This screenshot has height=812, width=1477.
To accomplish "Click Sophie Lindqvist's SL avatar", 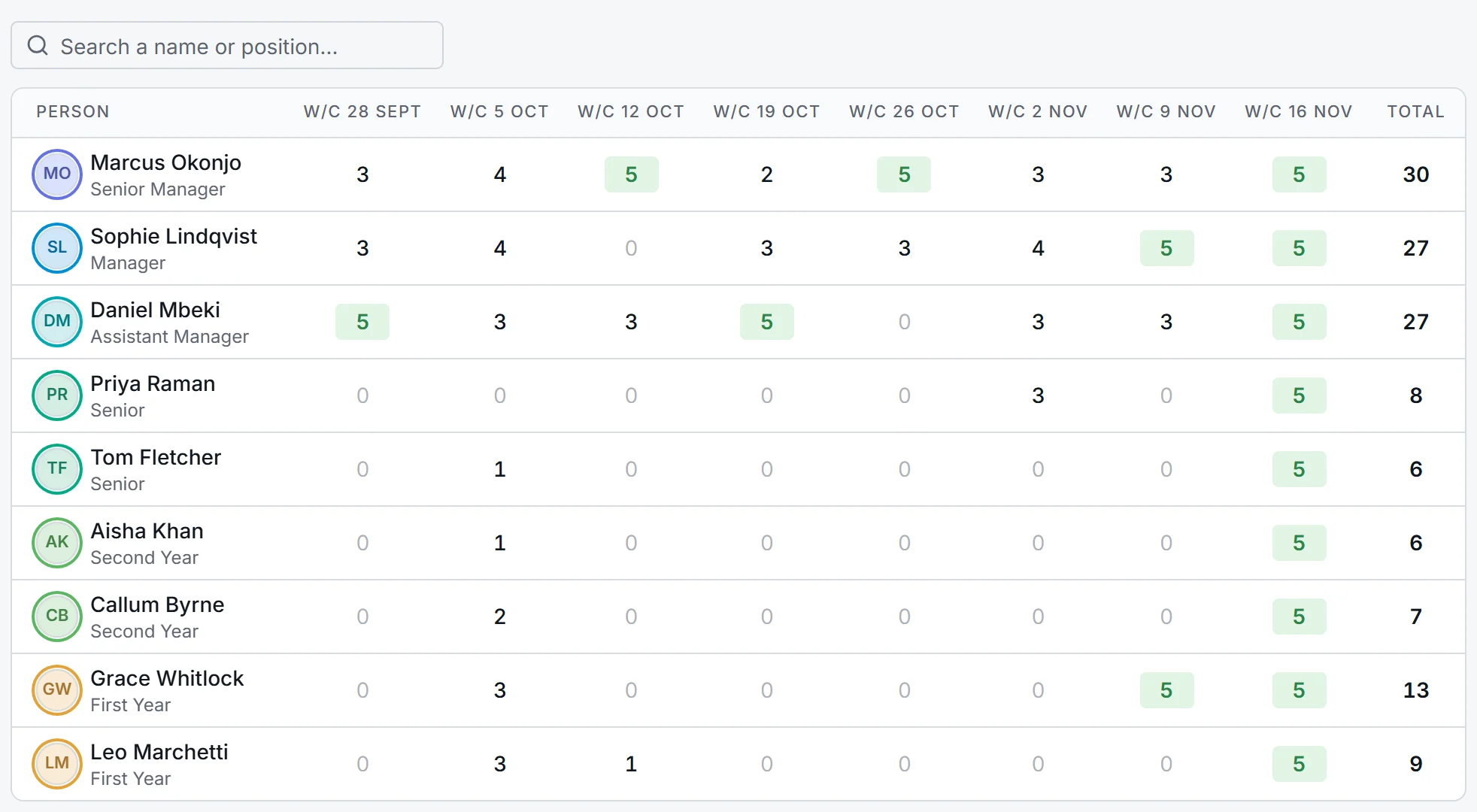I will [x=57, y=248].
